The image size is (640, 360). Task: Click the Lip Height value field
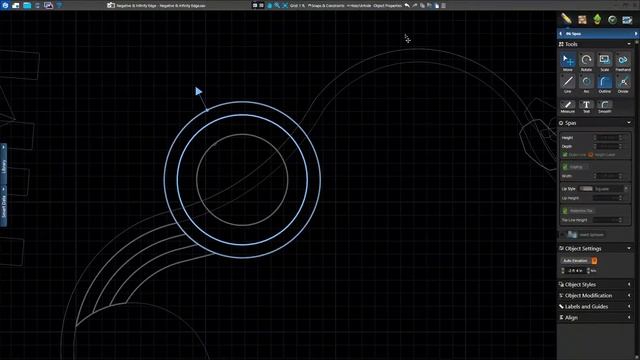coord(606,198)
